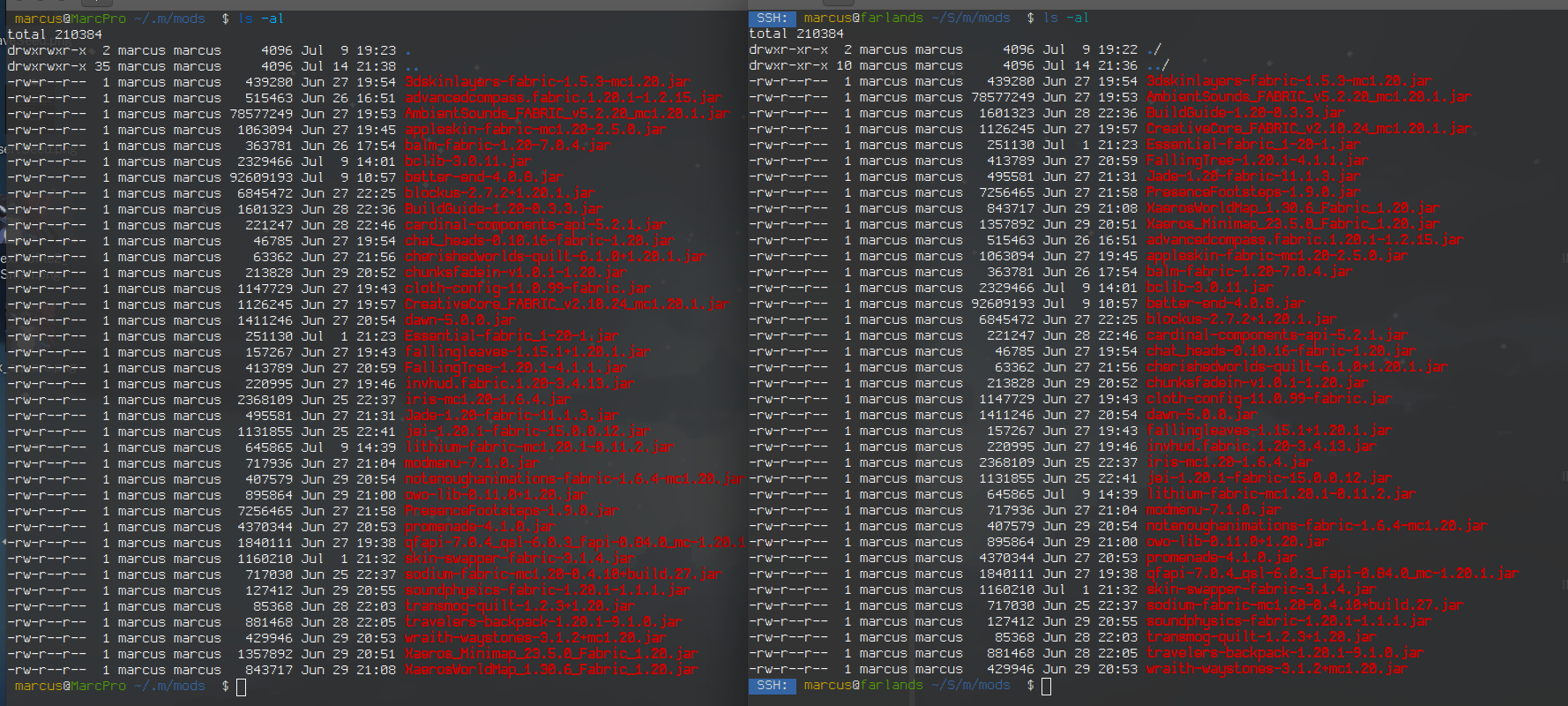The width and height of the screenshot is (1568, 706).
Task: Place cursor at the farlands bottom prompt
Action: click(1047, 687)
